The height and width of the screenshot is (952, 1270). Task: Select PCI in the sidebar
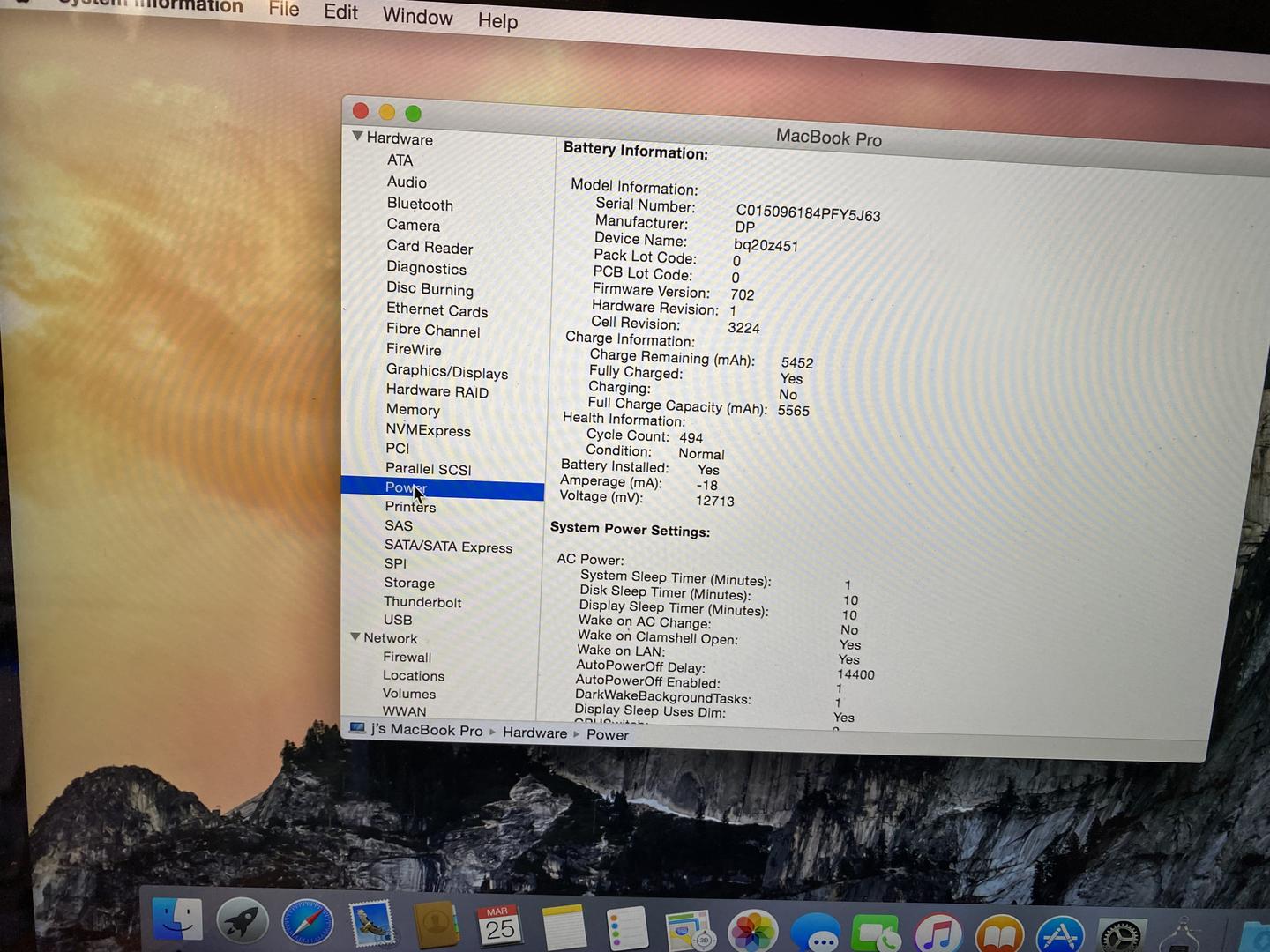tap(397, 448)
